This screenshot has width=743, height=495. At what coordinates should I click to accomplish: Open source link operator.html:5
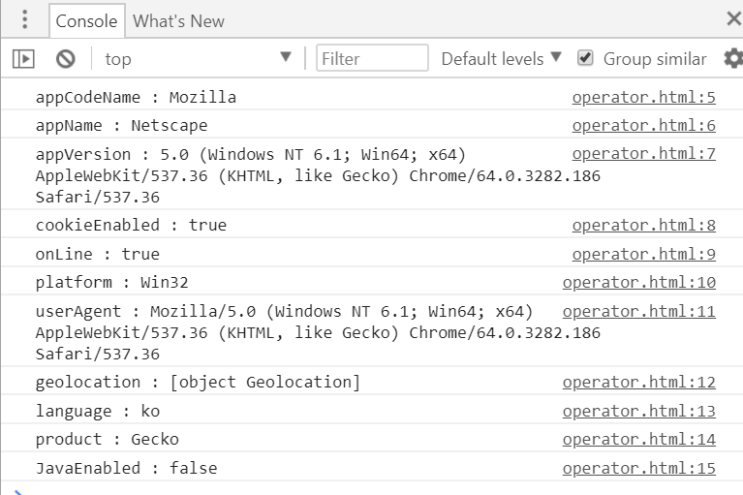tap(643, 98)
